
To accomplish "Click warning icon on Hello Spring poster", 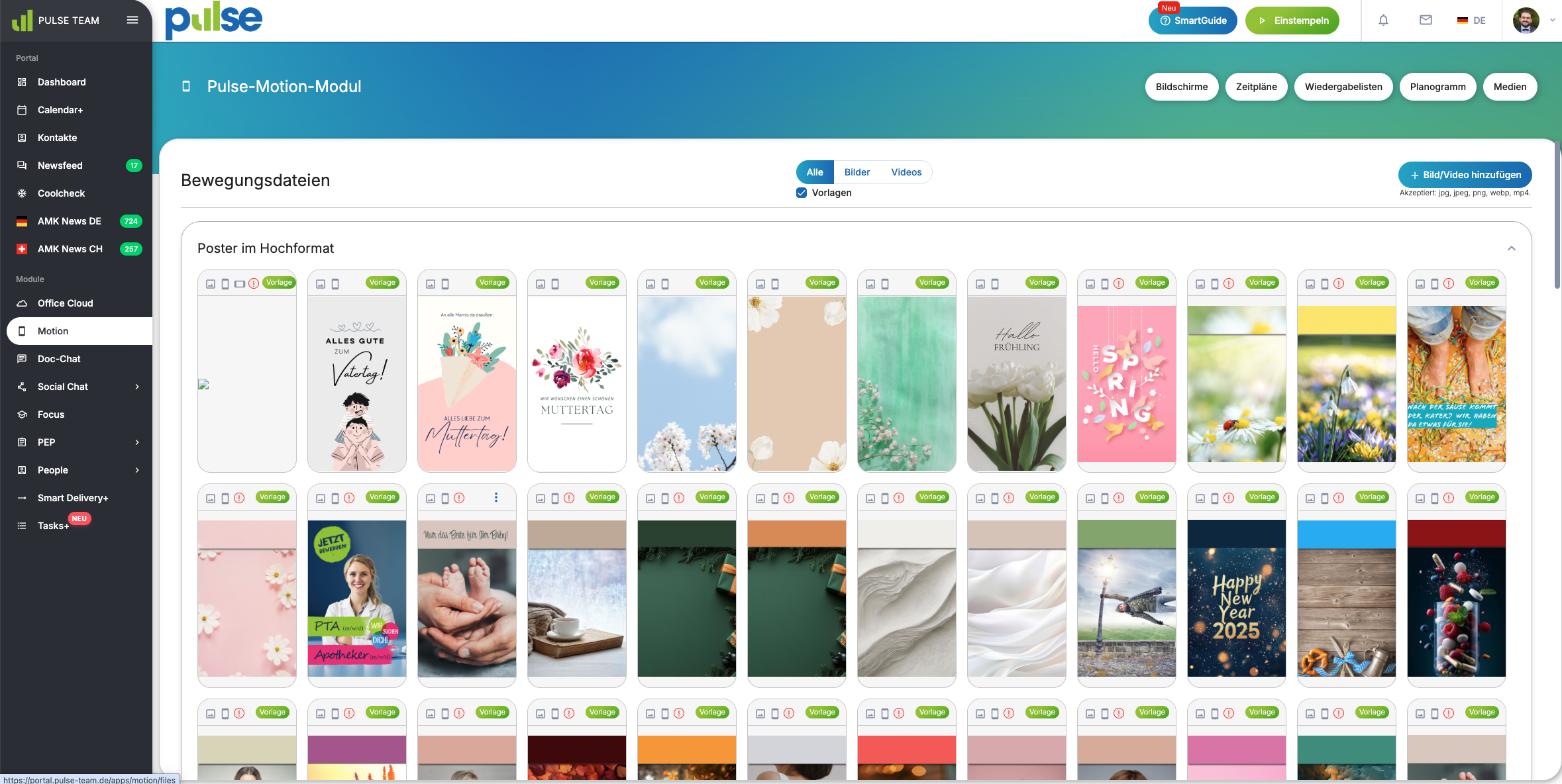I will pos(1119,283).
